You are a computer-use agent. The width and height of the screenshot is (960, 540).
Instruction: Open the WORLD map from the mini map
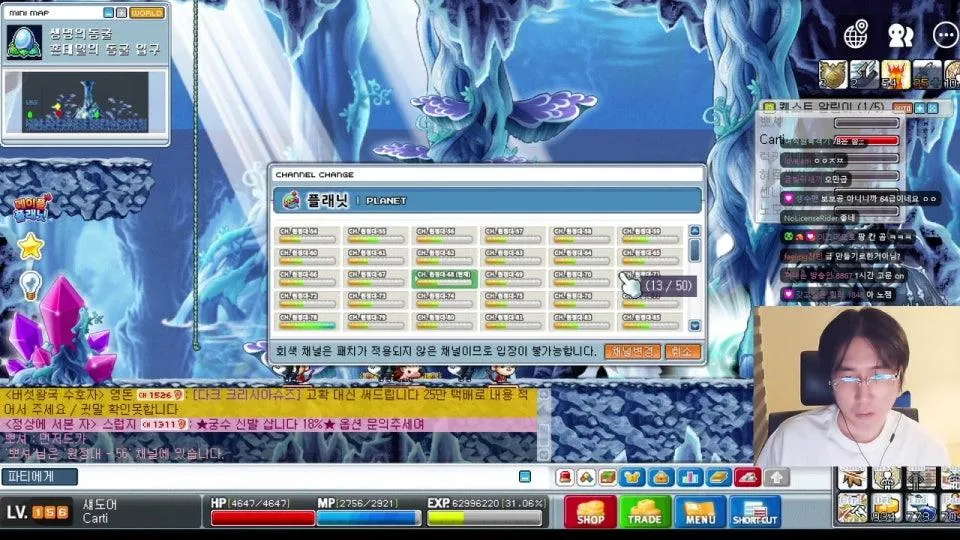[147, 12]
